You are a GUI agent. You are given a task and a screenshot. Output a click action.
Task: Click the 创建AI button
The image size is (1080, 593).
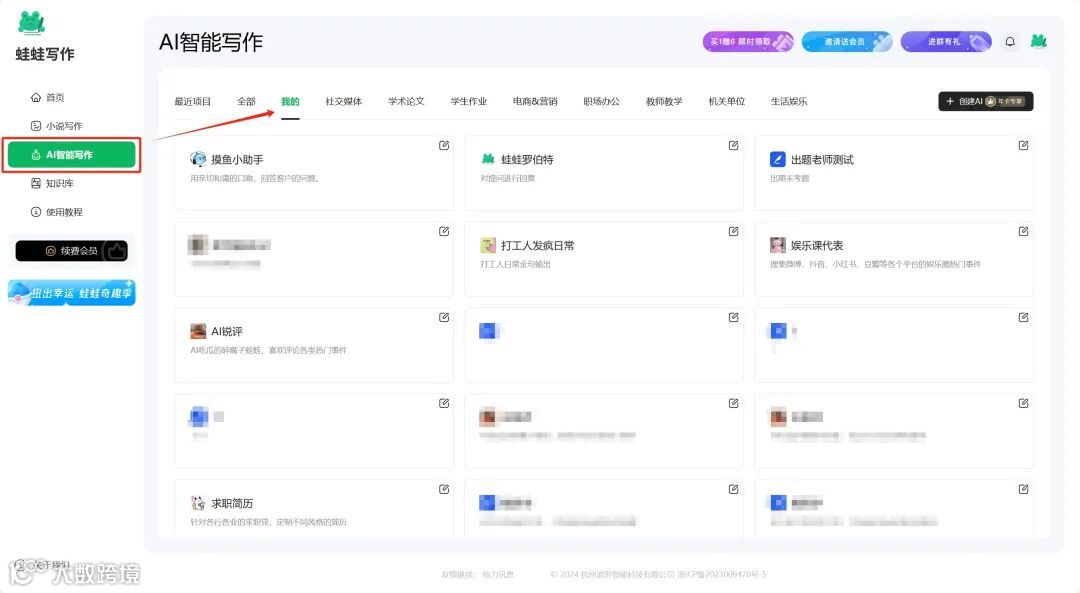click(986, 101)
